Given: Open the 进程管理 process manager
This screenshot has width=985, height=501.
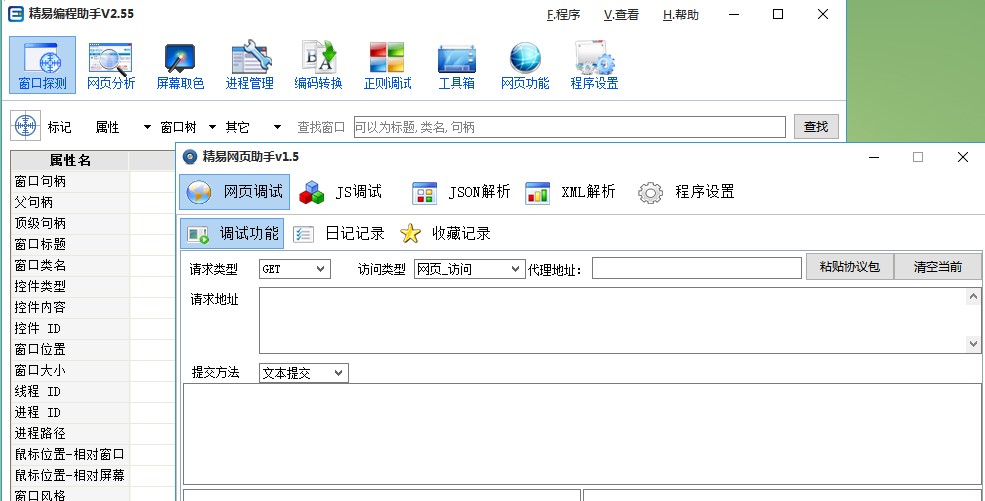Looking at the screenshot, I should pyautogui.click(x=249, y=65).
